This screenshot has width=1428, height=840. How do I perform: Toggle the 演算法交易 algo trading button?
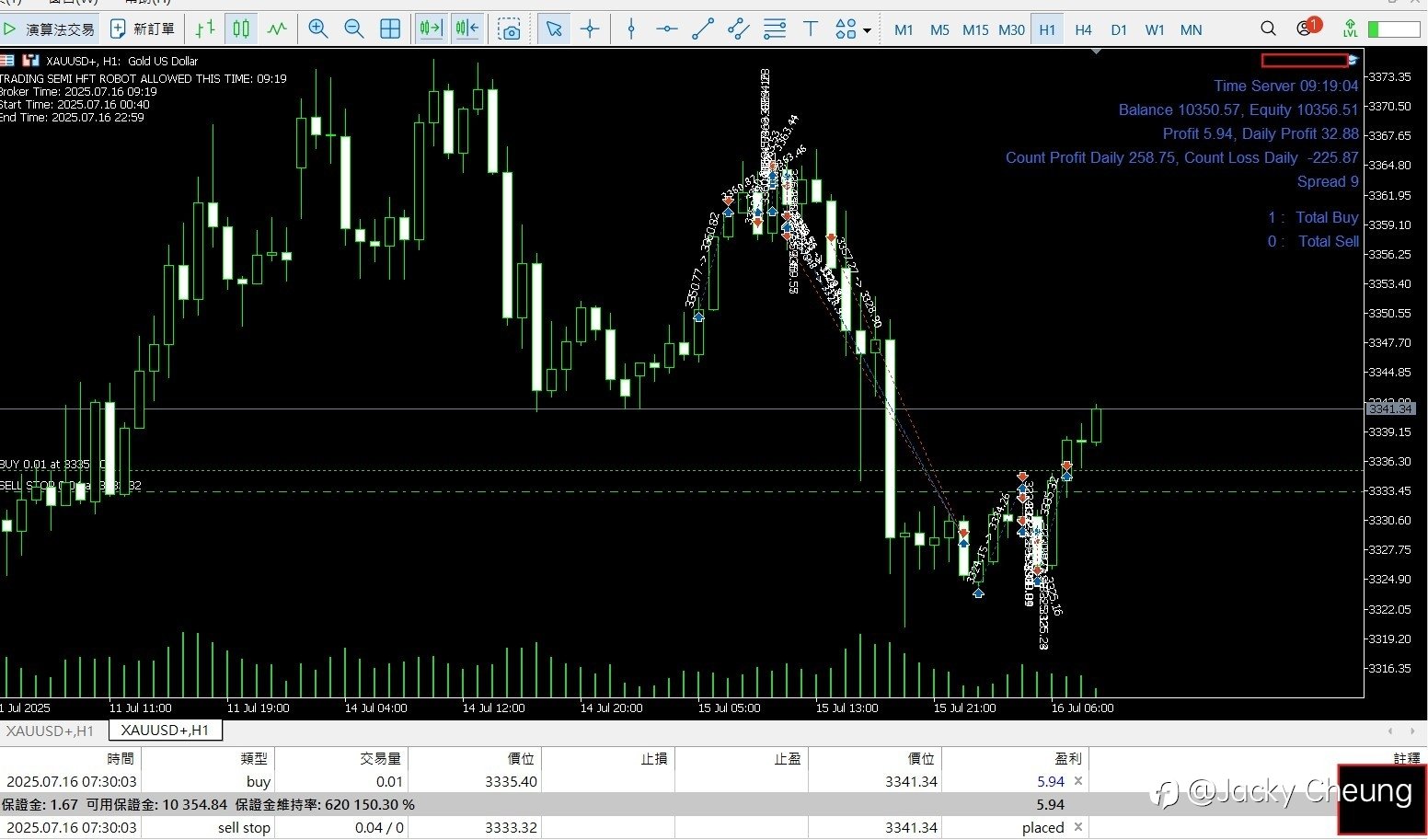tap(49, 29)
